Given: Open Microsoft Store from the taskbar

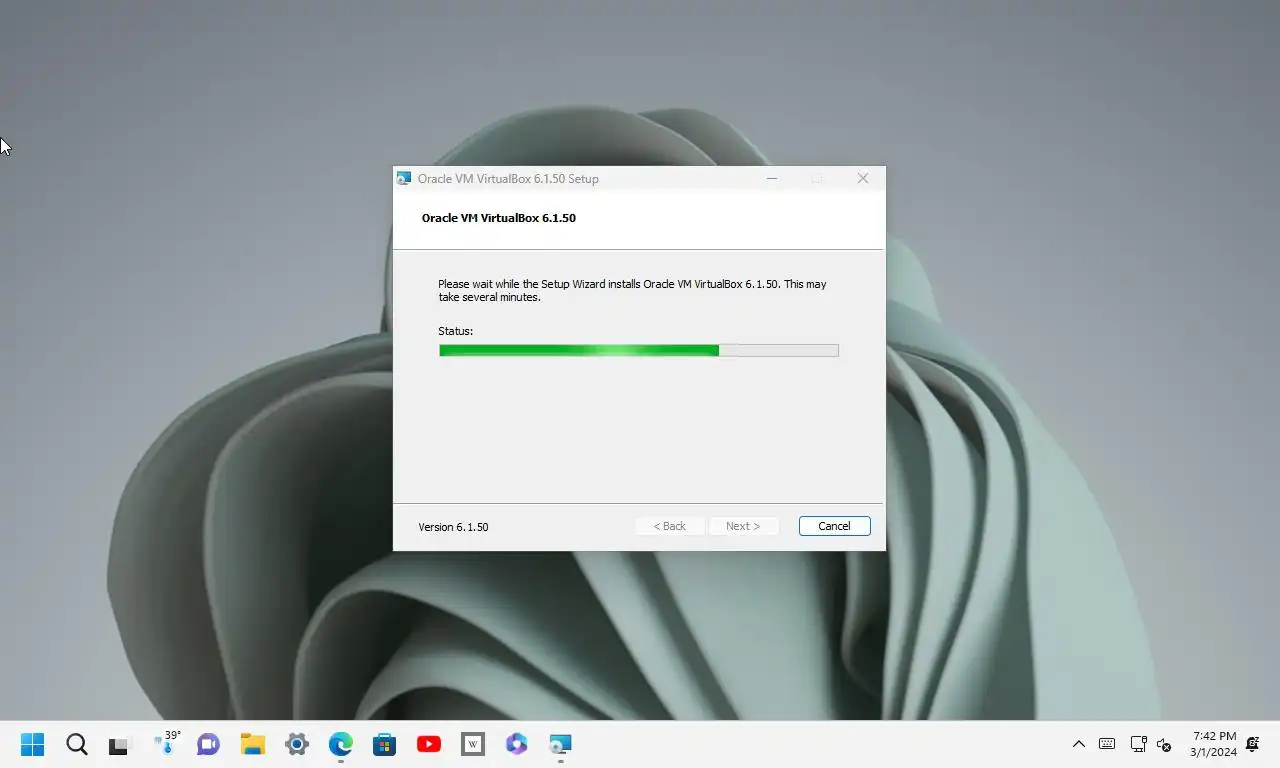Looking at the screenshot, I should point(385,744).
